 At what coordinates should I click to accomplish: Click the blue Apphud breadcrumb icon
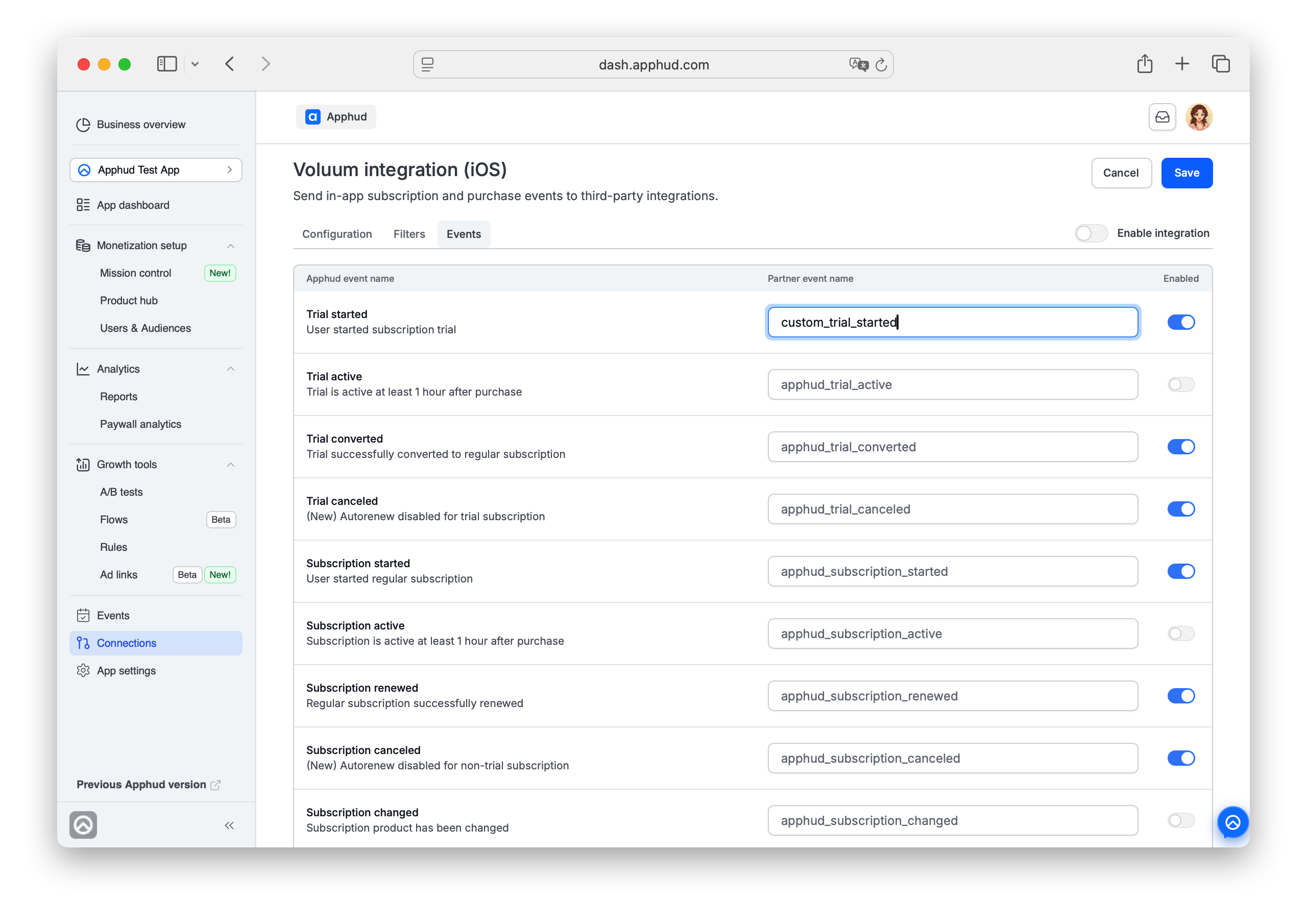pos(312,117)
